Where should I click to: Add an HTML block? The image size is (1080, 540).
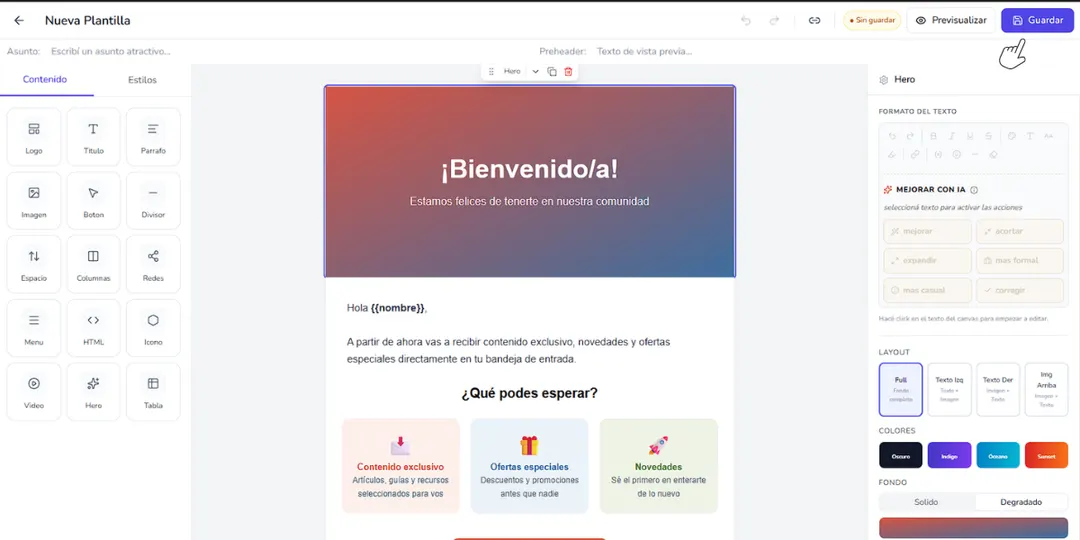[x=94, y=328]
